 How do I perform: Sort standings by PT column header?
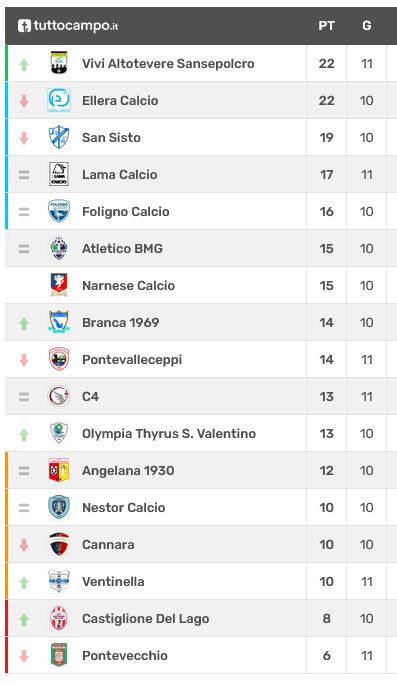[x=326, y=26]
